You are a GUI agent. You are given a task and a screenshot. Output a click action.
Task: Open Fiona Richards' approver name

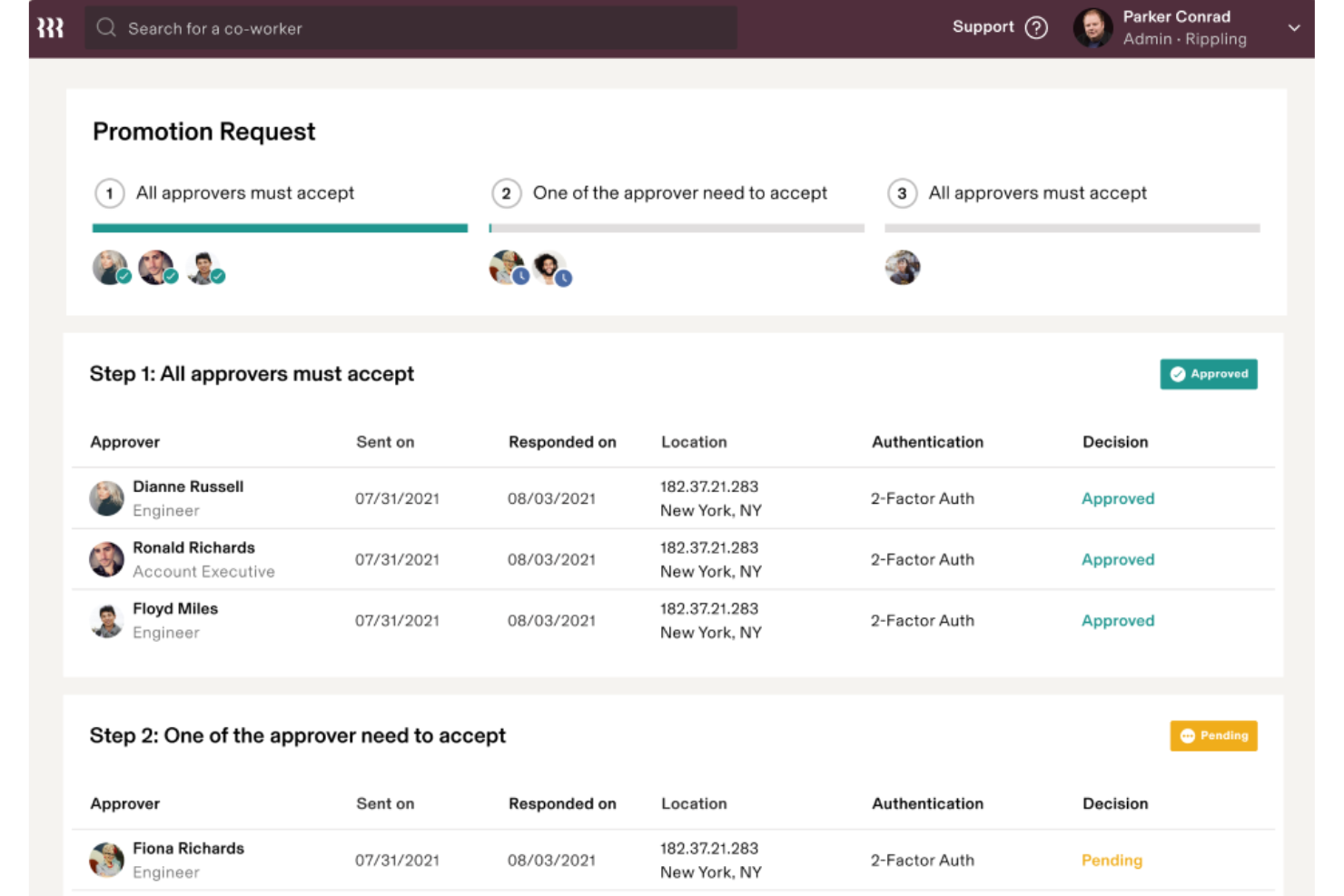click(188, 848)
